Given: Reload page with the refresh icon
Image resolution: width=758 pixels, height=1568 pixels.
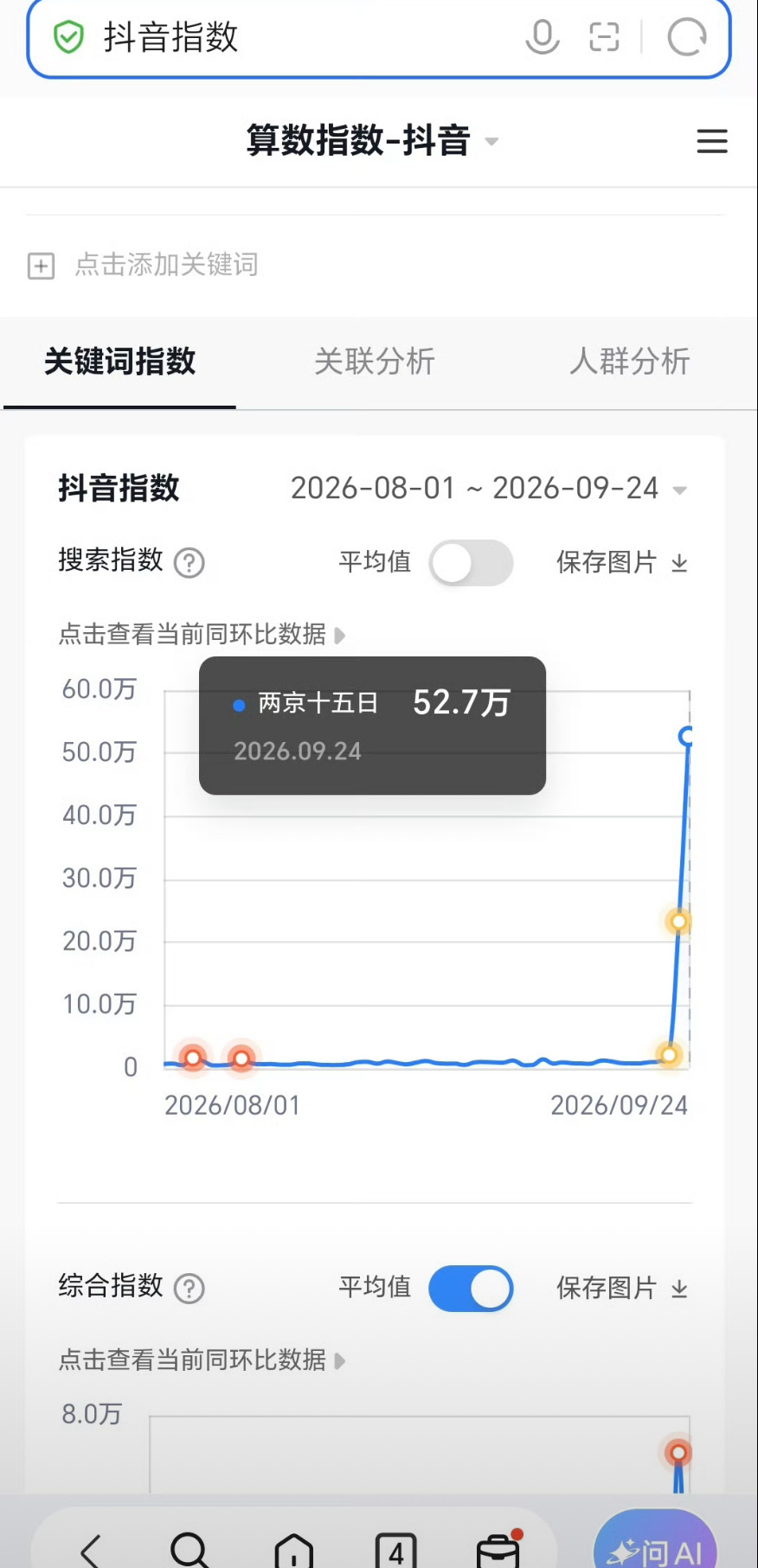Looking at the screenshot, I should (x=687, y=37).
